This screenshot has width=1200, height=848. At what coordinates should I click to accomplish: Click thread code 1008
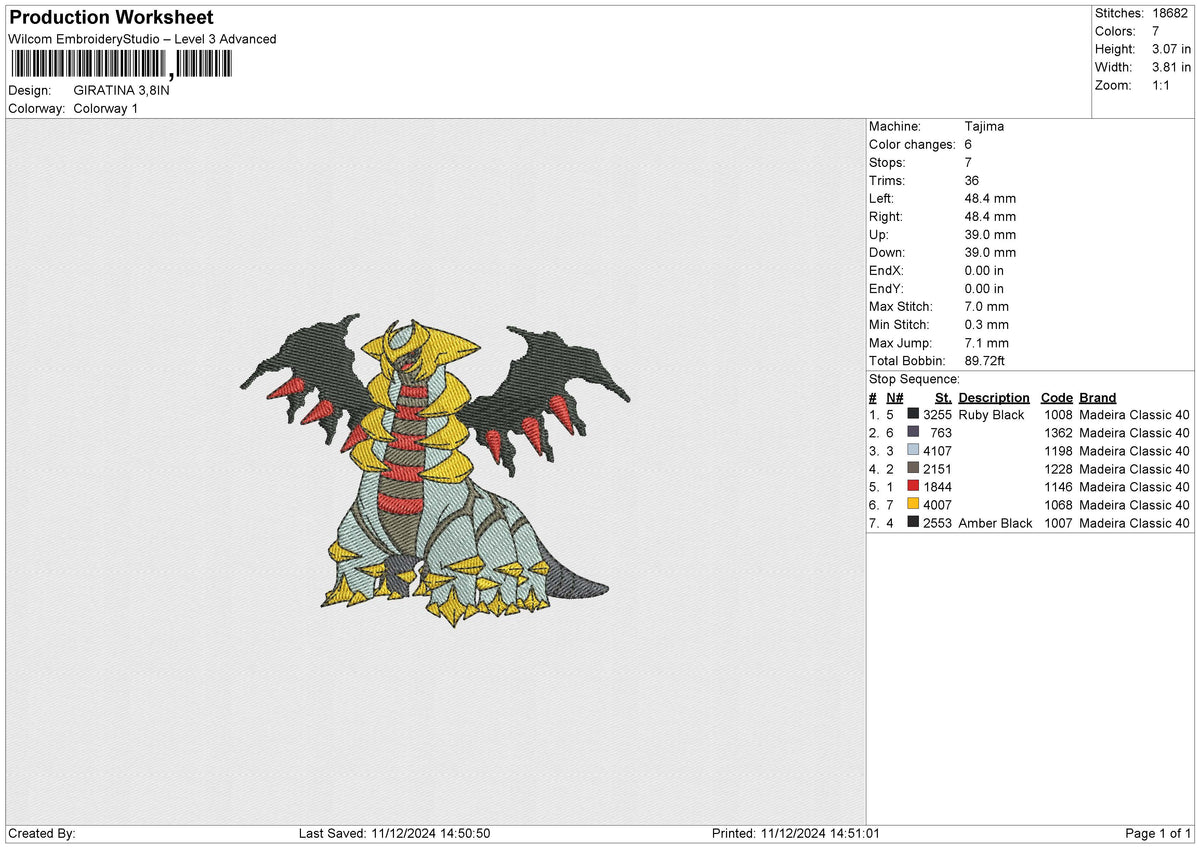tap(1058, 415)
